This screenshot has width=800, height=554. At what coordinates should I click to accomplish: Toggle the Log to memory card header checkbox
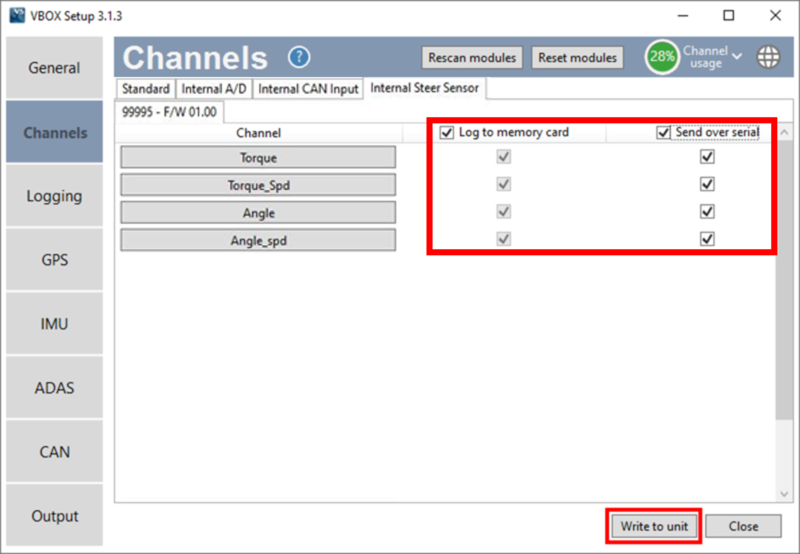[x=446, y=133]
